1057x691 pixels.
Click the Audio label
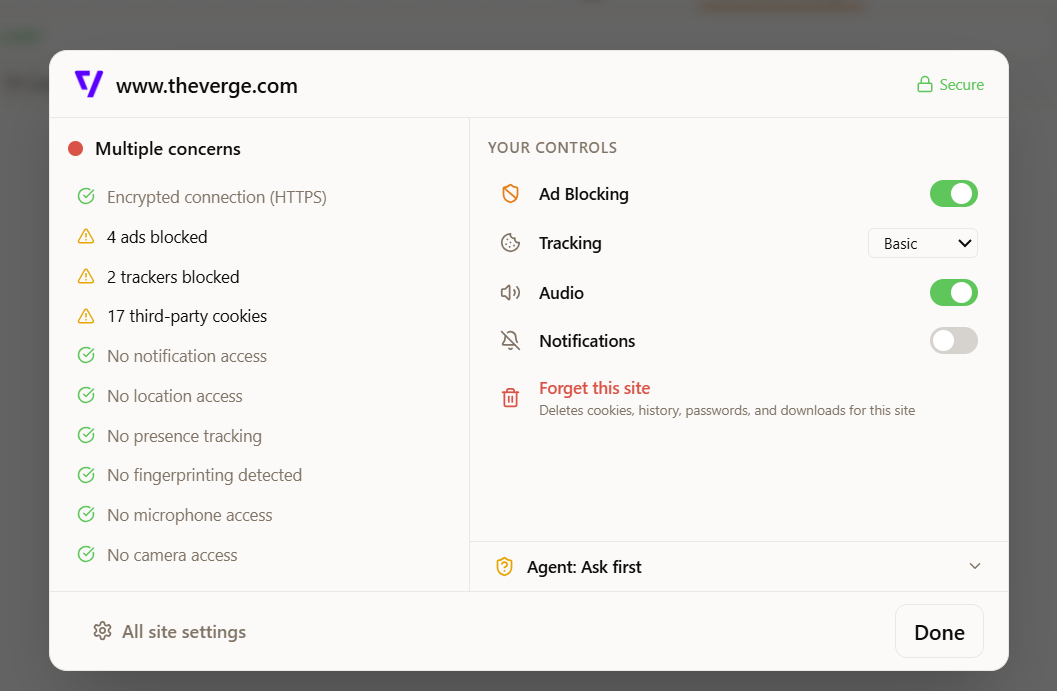[562, 293]
